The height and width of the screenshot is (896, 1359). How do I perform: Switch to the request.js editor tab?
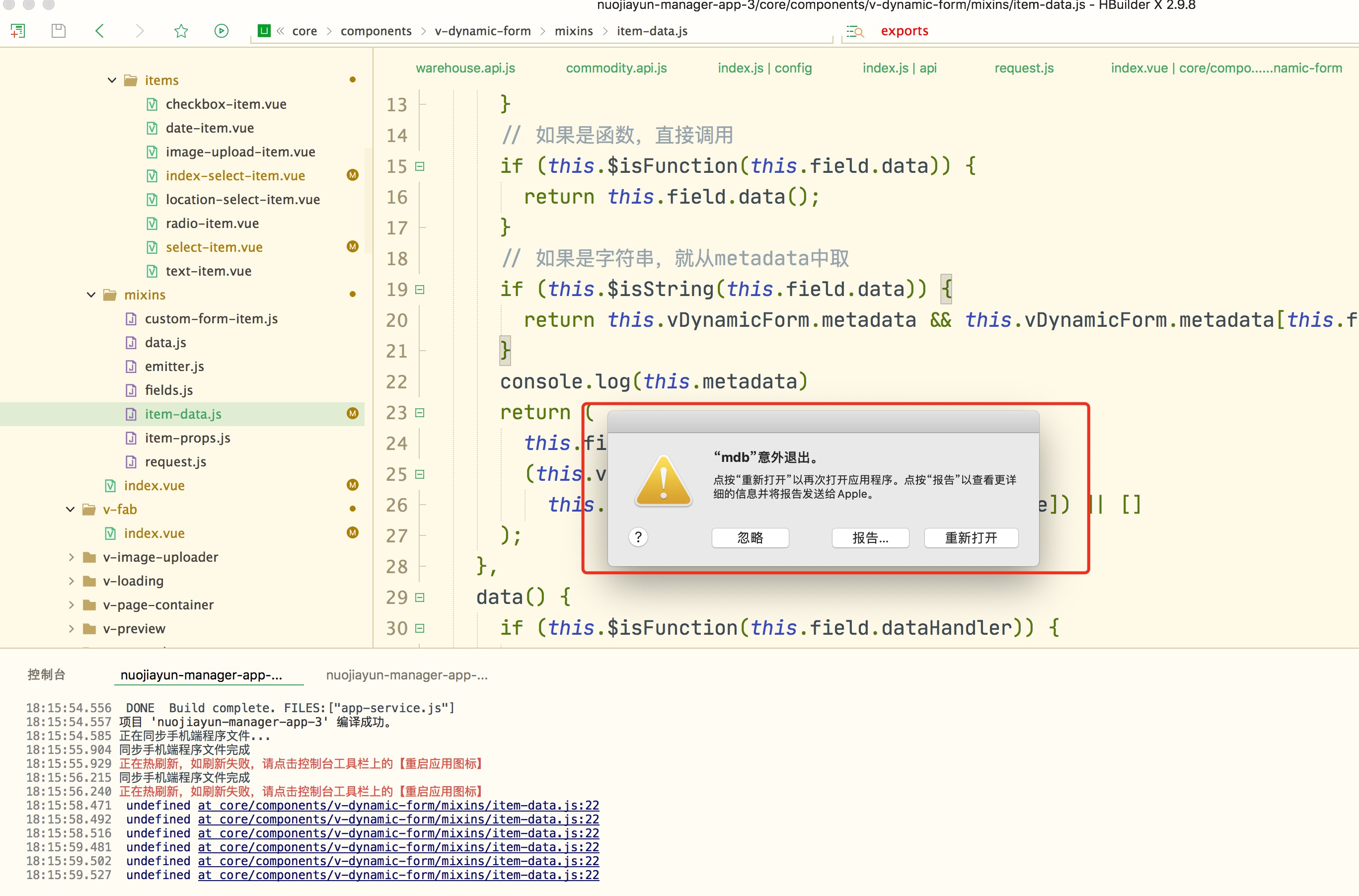tap(1024, 68)
